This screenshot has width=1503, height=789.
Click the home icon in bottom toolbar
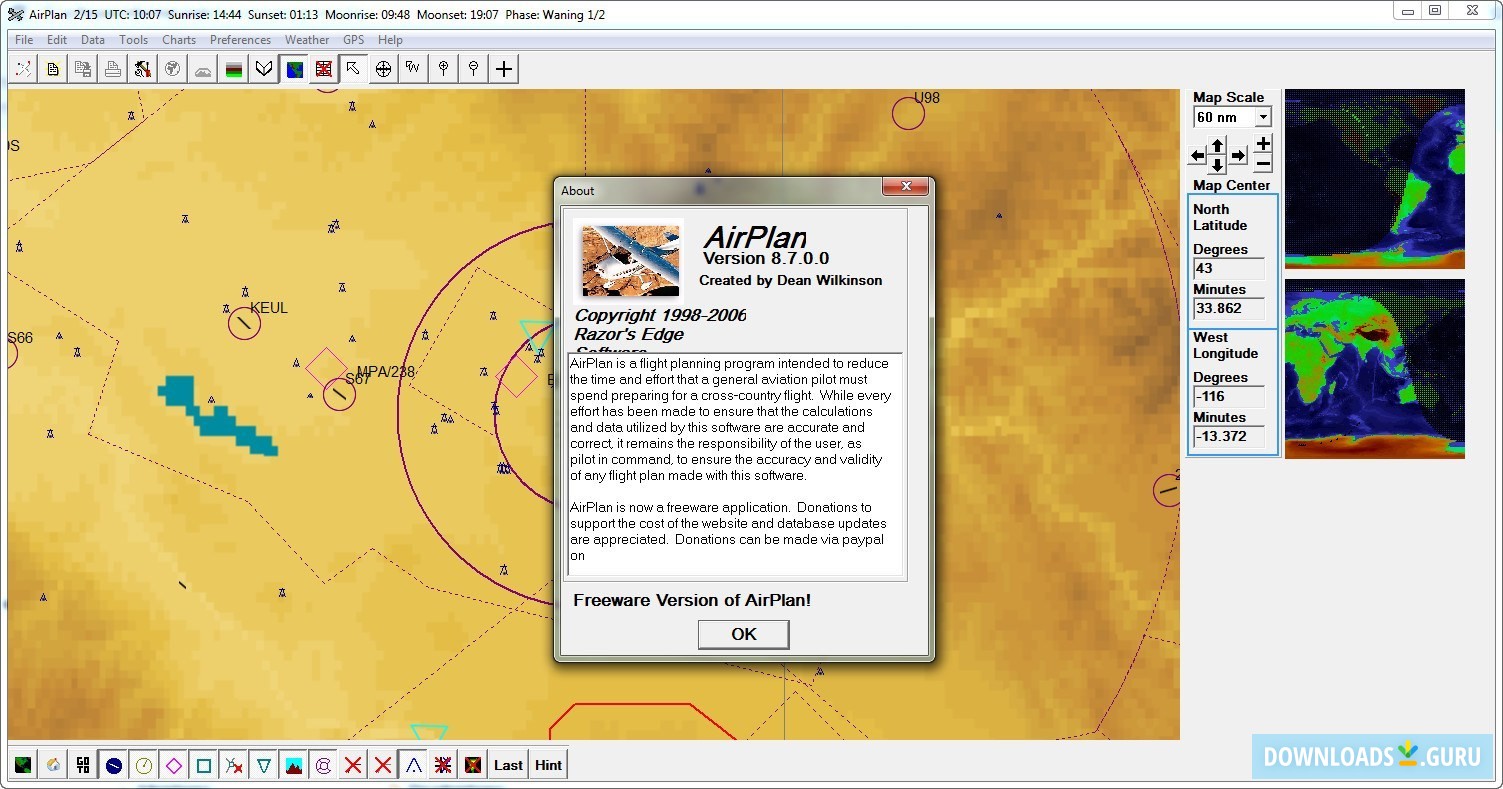click(53, 765)
